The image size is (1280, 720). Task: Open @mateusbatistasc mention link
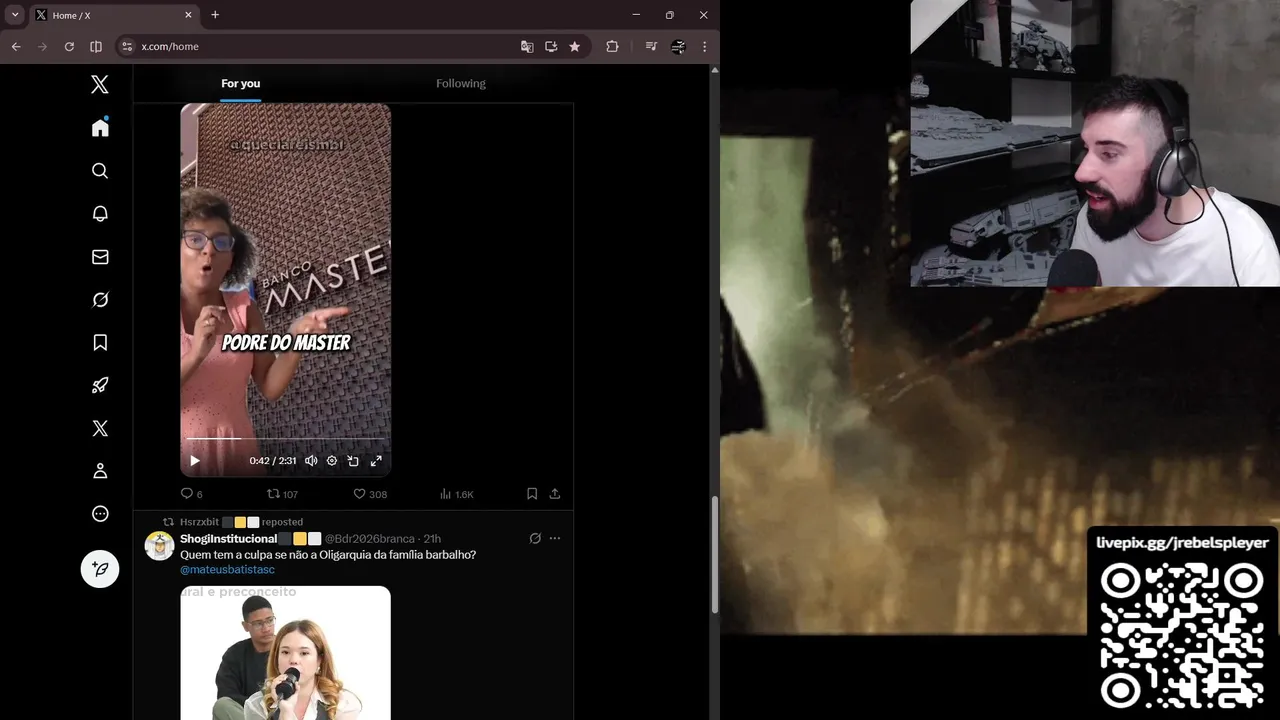pyautogui.click(x=227, y=569)
